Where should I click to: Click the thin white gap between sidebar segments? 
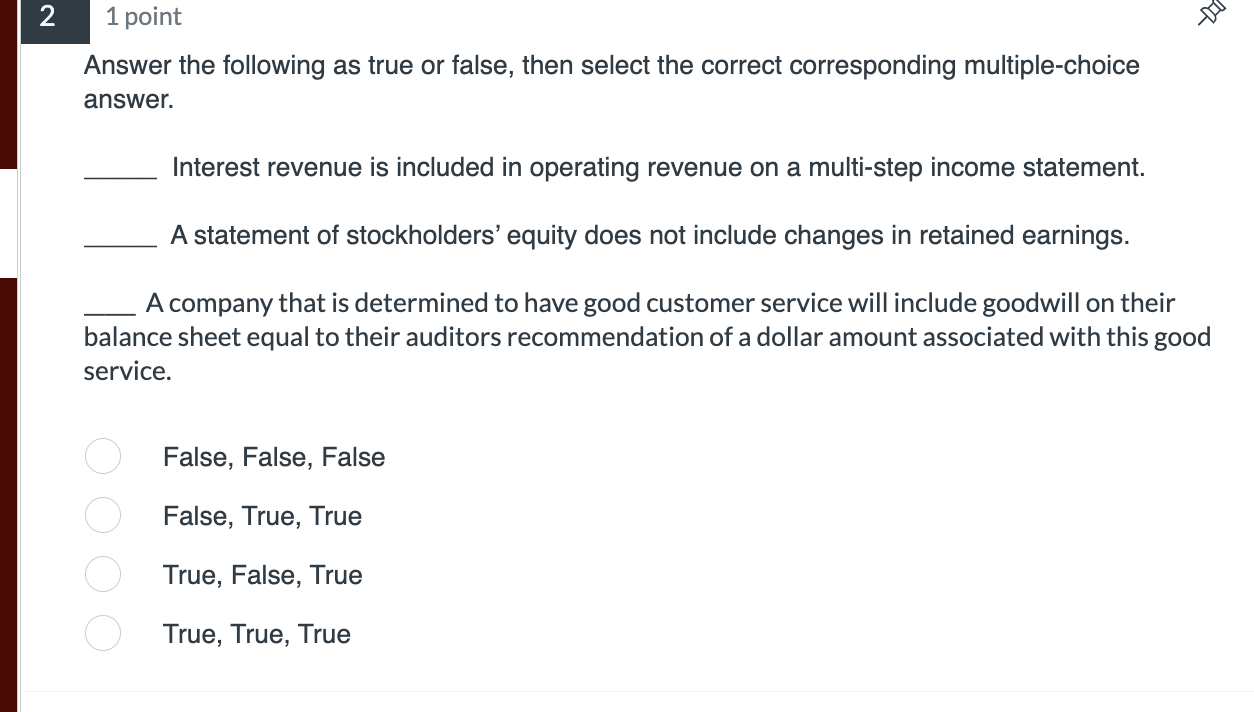click(x=7, y=222)
